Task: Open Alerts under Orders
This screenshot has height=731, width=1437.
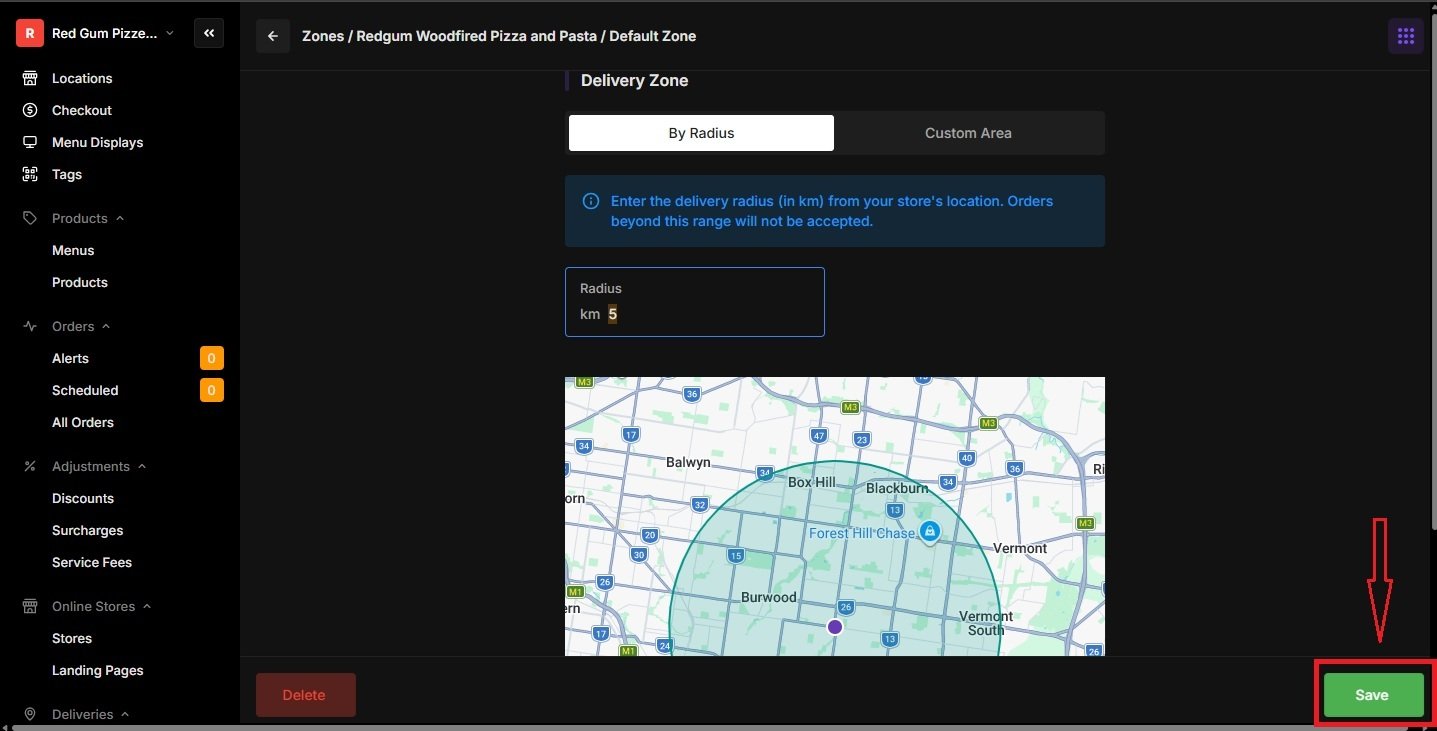Action: (x=70, y=358)
